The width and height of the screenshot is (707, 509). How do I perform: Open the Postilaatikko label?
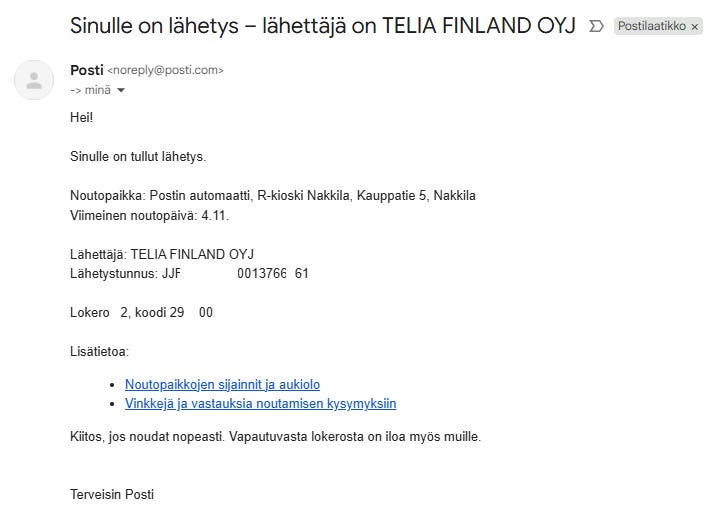click(651, 27)
